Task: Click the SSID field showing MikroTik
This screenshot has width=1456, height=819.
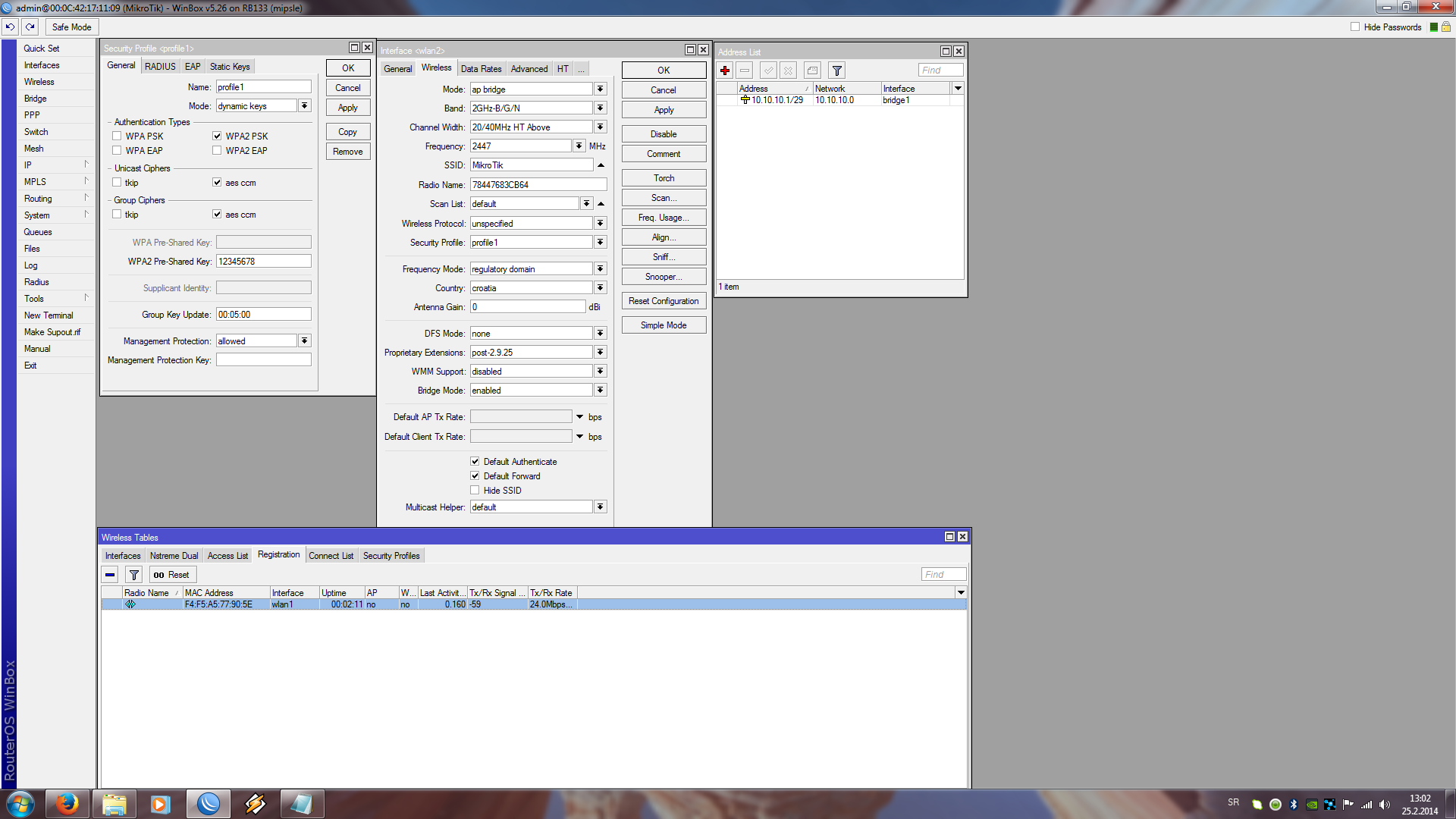Action: 531,165
